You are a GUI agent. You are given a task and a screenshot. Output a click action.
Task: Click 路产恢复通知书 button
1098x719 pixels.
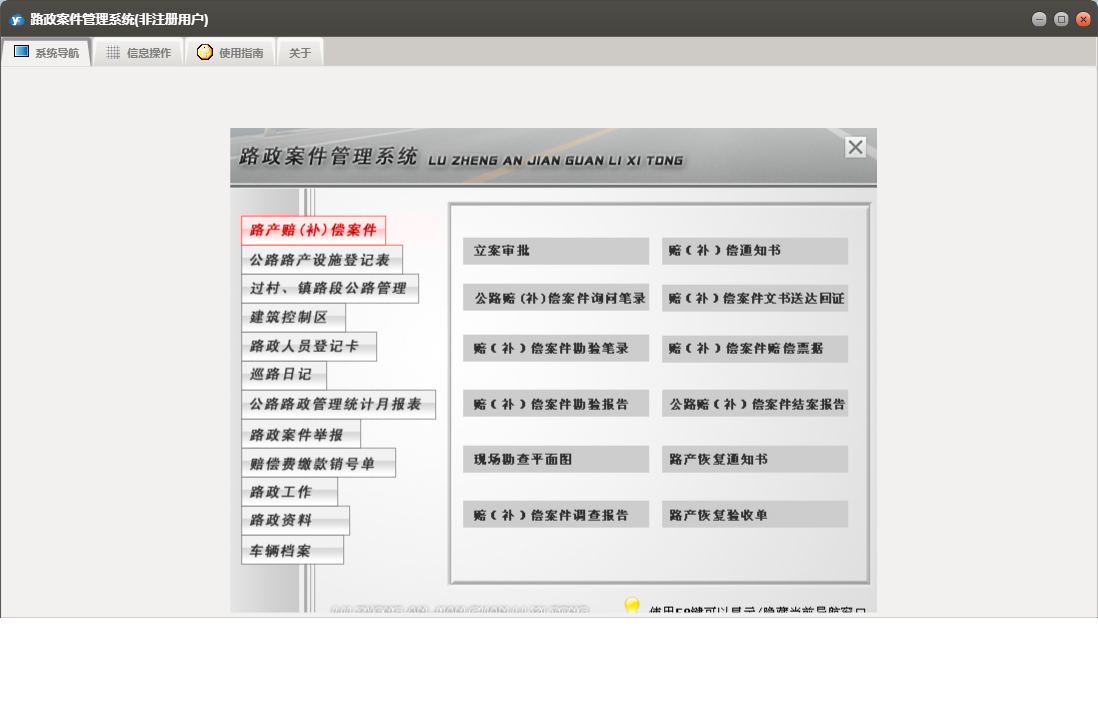[x=754, y=460]
